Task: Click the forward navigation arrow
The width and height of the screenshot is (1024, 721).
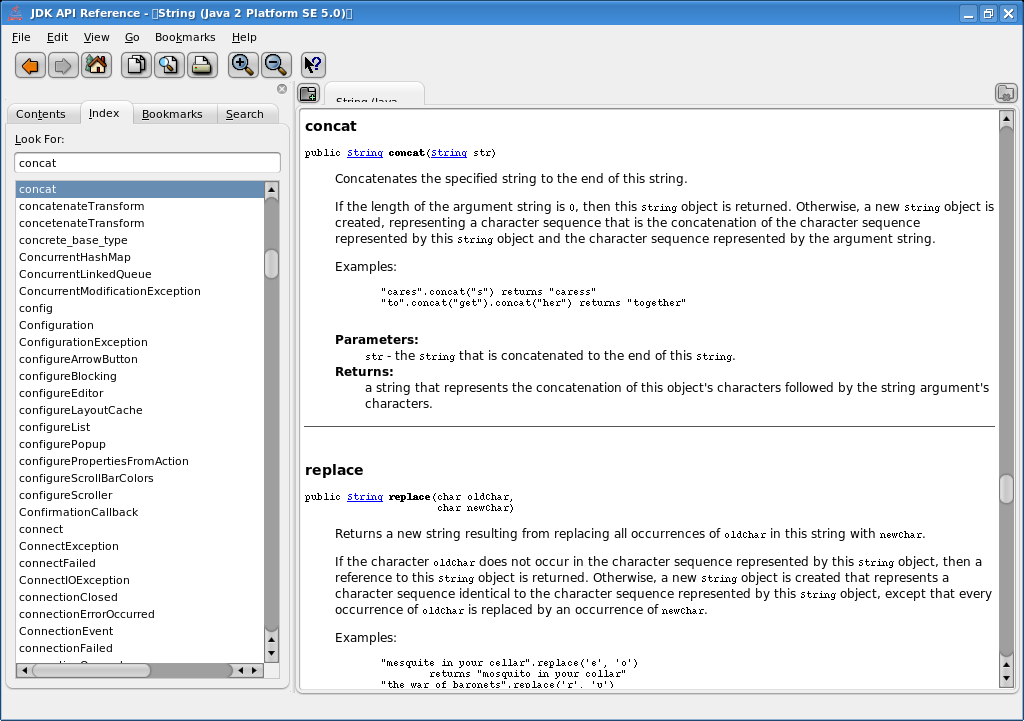Action: point(63,65)
